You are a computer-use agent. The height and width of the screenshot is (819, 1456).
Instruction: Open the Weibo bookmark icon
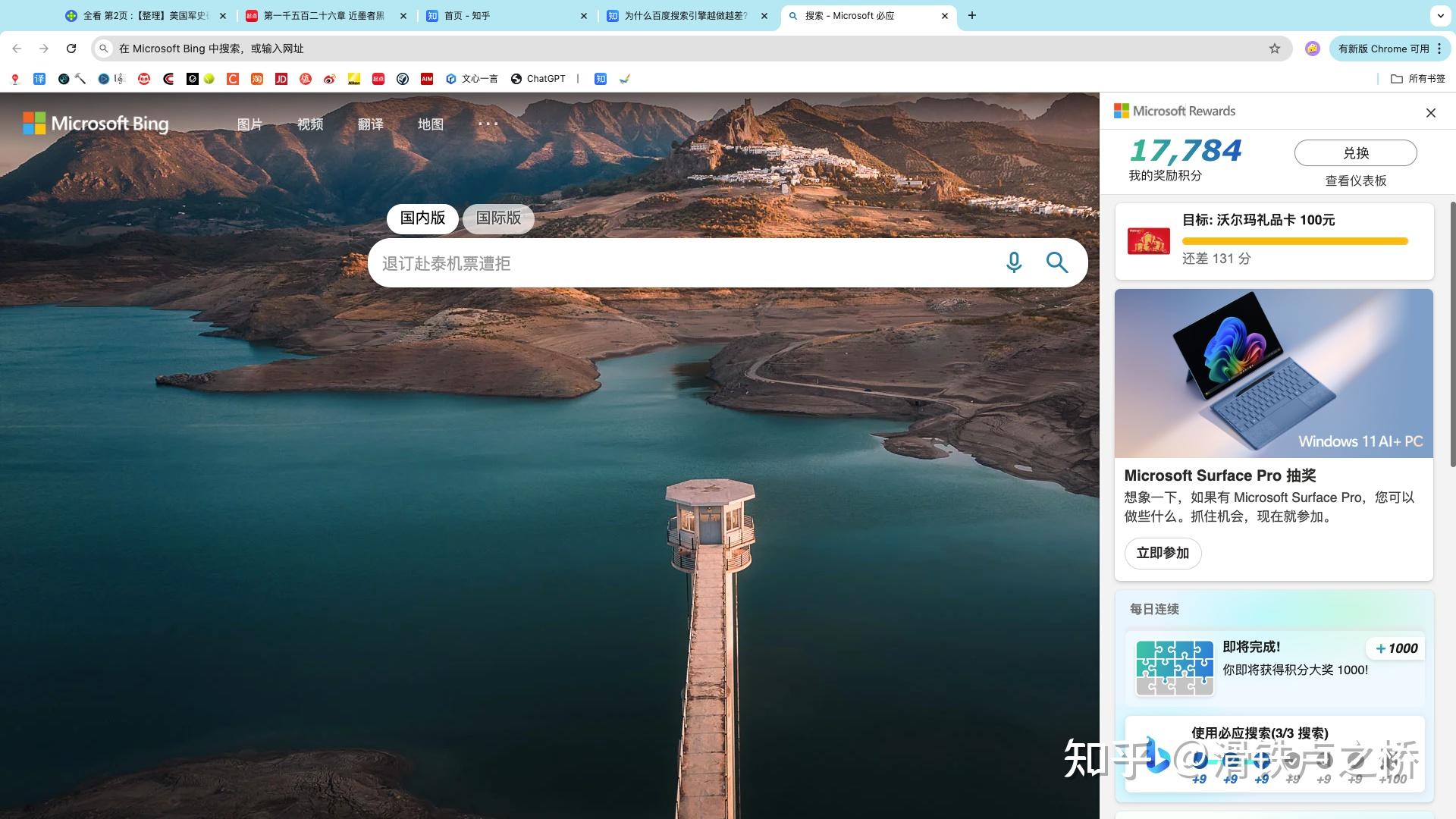point(330,79)
